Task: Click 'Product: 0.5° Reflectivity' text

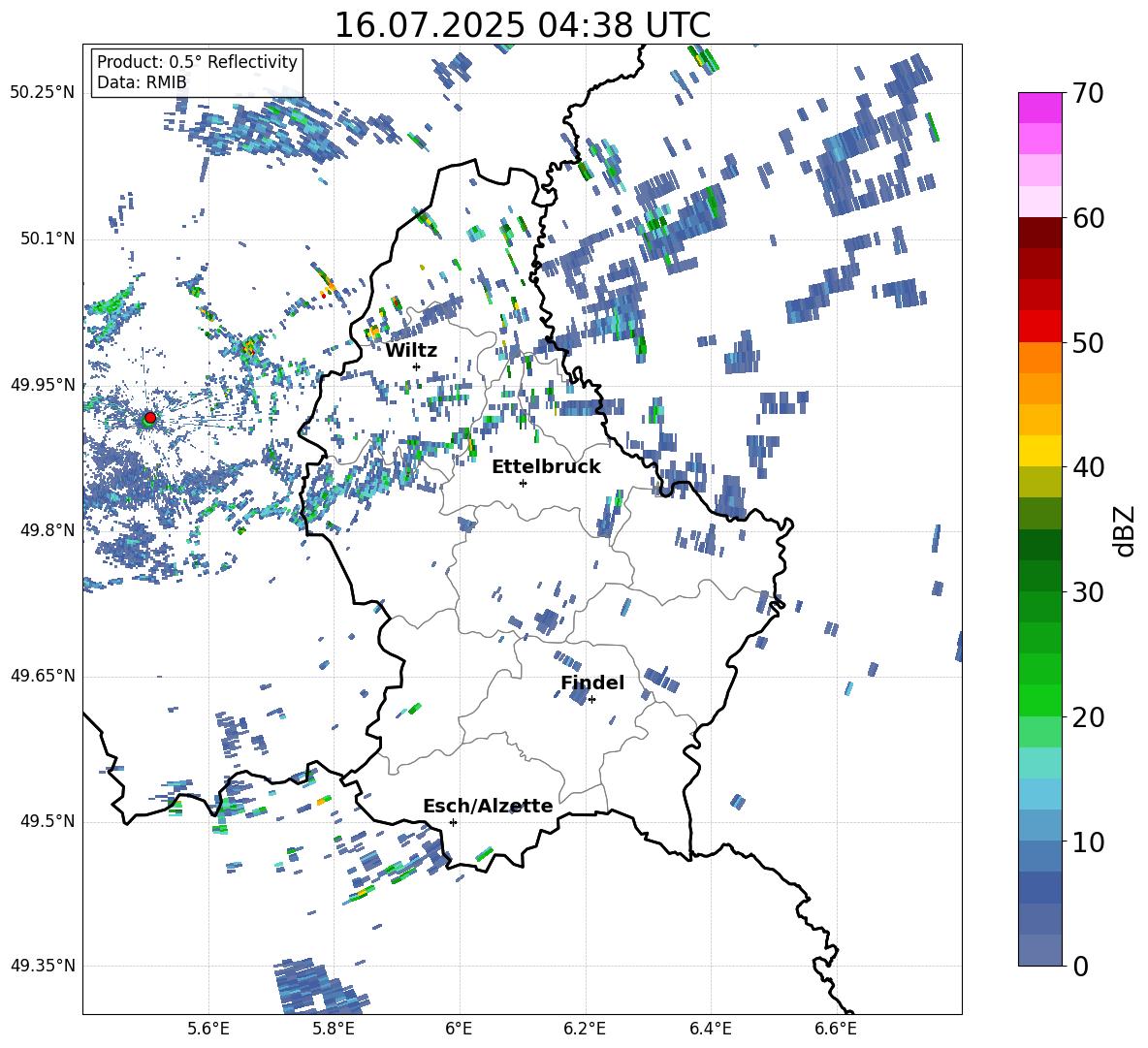Action: point(197,61)
